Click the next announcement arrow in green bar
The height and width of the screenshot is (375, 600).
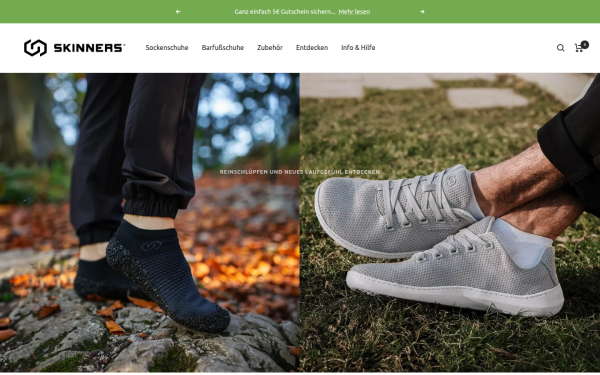[x=422, y=12]
